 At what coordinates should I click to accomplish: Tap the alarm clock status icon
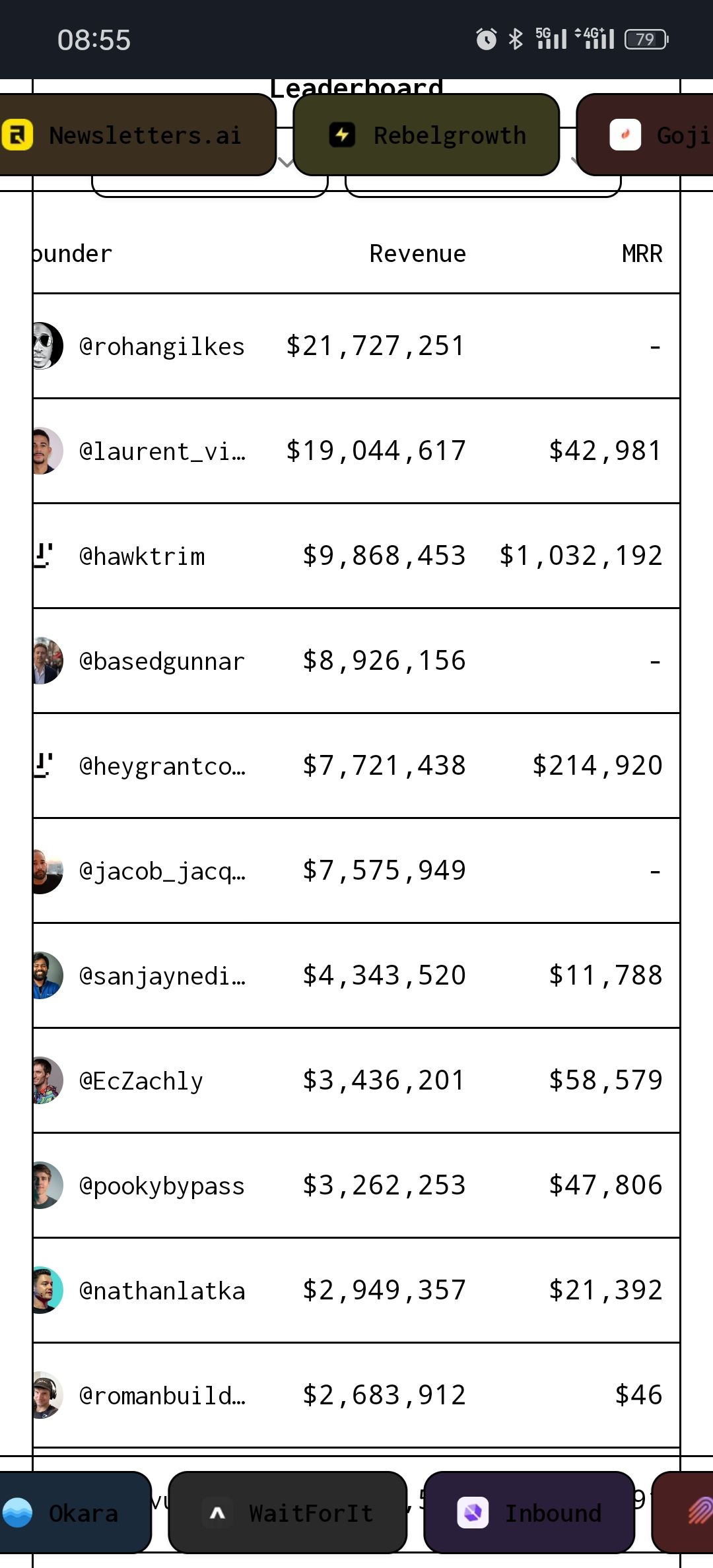pos(487,40)
